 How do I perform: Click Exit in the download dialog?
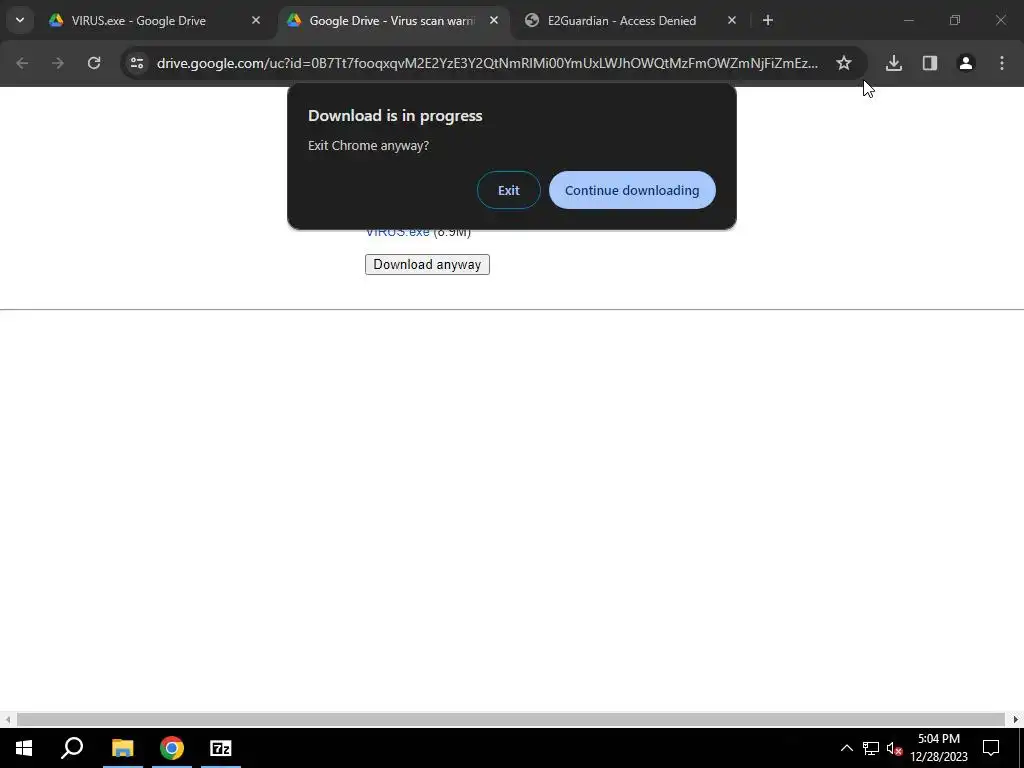coord(509,190)
